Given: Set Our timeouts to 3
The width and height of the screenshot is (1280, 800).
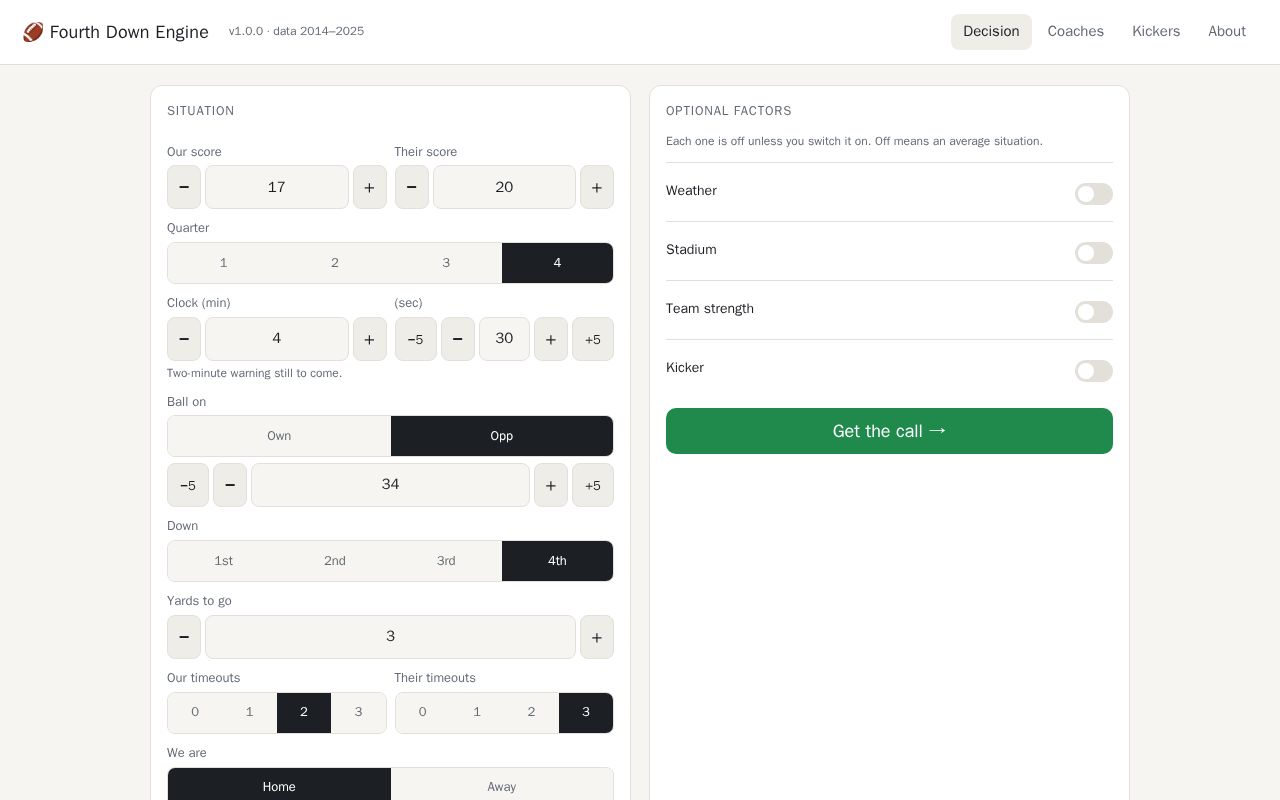Looking at the screenshot, I should tap(358, 713).
